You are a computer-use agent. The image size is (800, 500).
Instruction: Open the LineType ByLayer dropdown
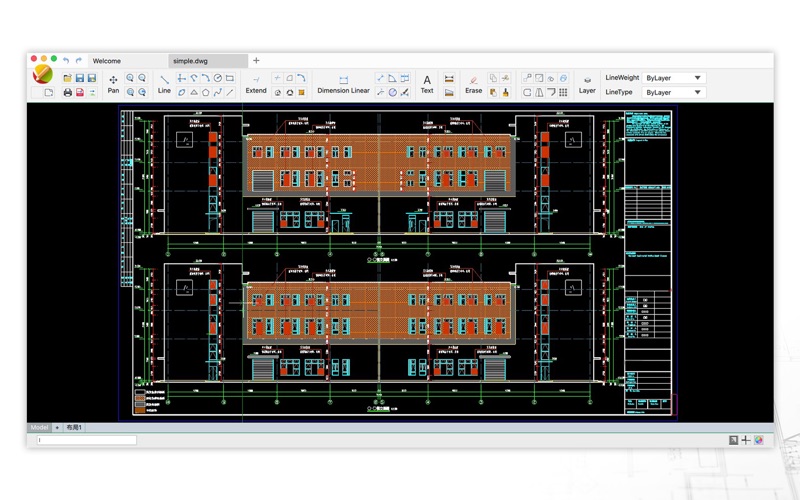673,92
